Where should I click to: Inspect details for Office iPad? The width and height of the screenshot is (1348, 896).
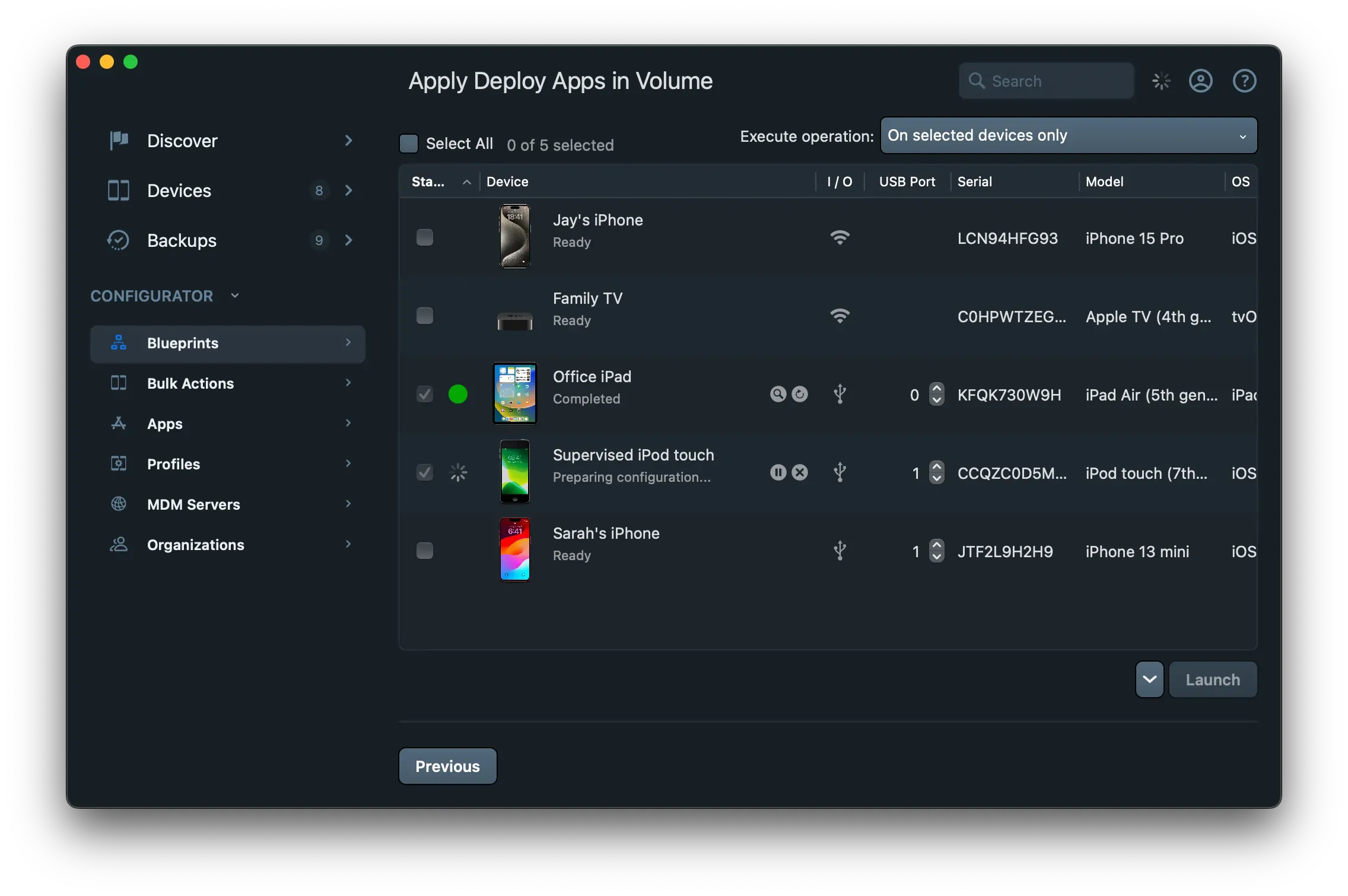click(778, 393)
